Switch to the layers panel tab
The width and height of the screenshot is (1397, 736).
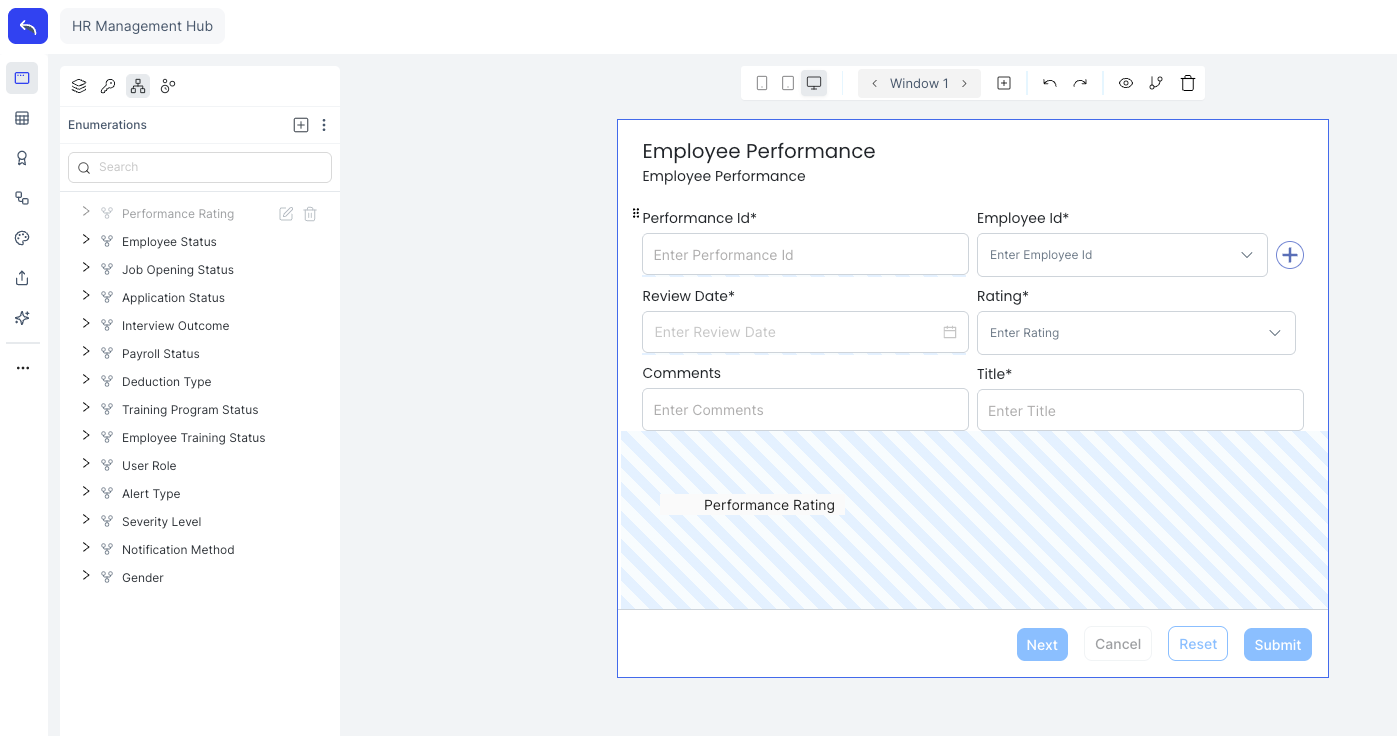click(79, 86)
